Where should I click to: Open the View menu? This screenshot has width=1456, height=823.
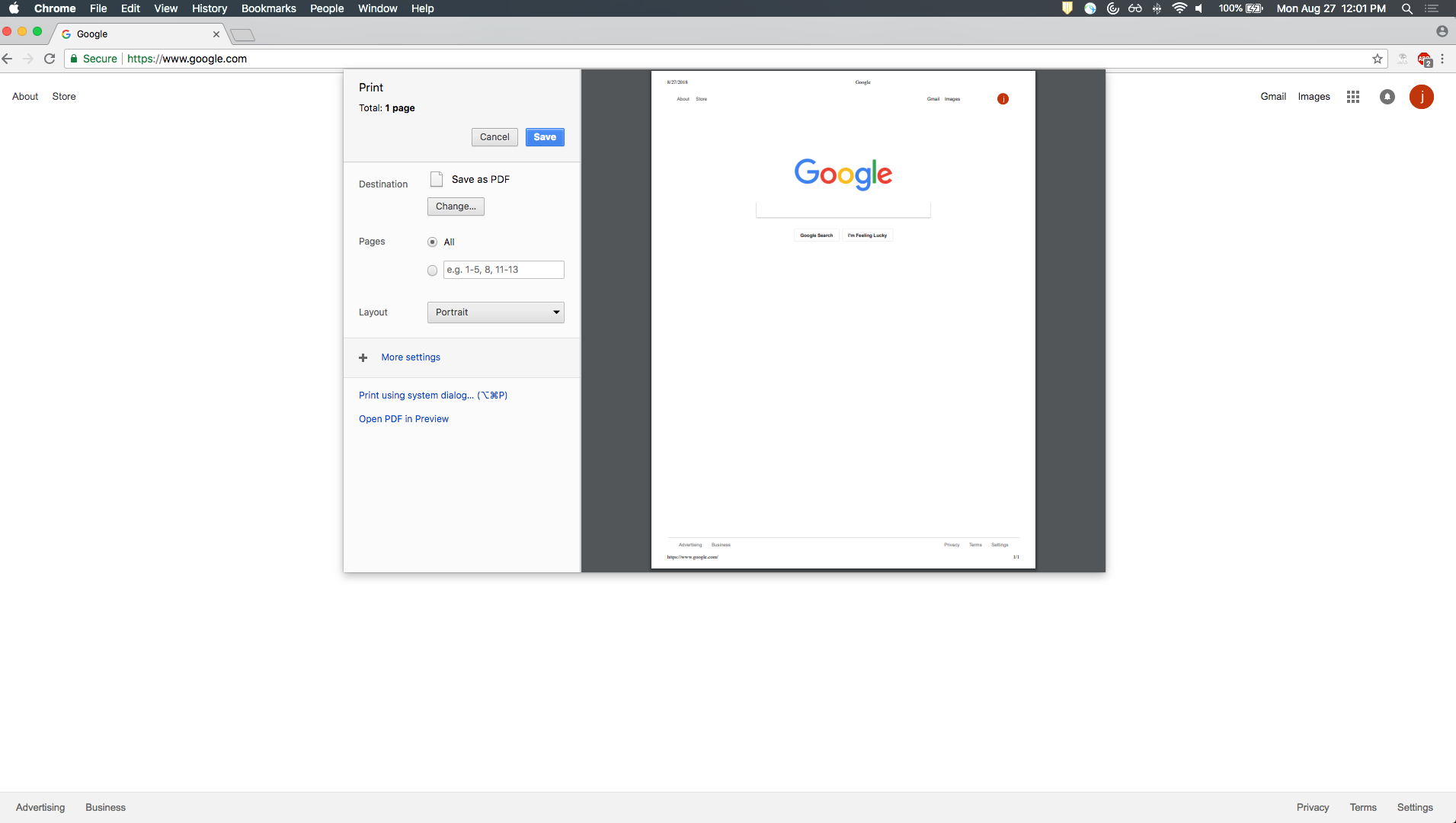165,8
